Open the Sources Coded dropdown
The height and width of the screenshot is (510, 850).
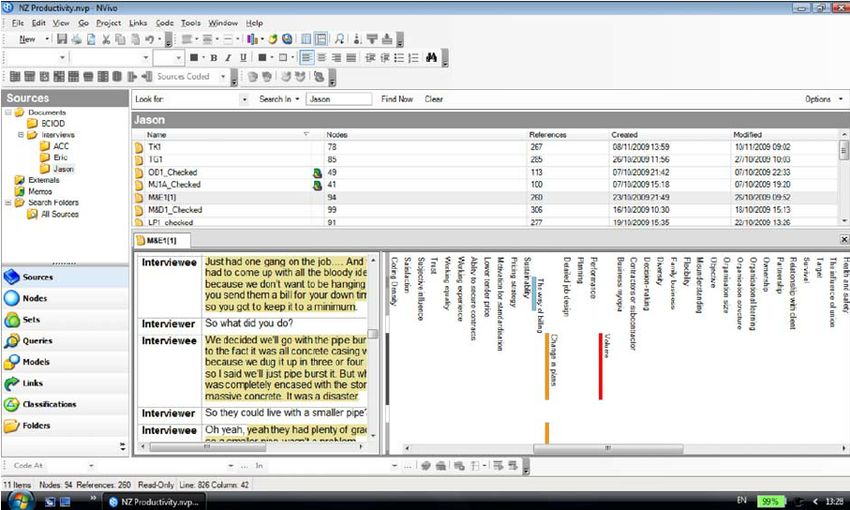pyautogui.click(x=223, y=76)
